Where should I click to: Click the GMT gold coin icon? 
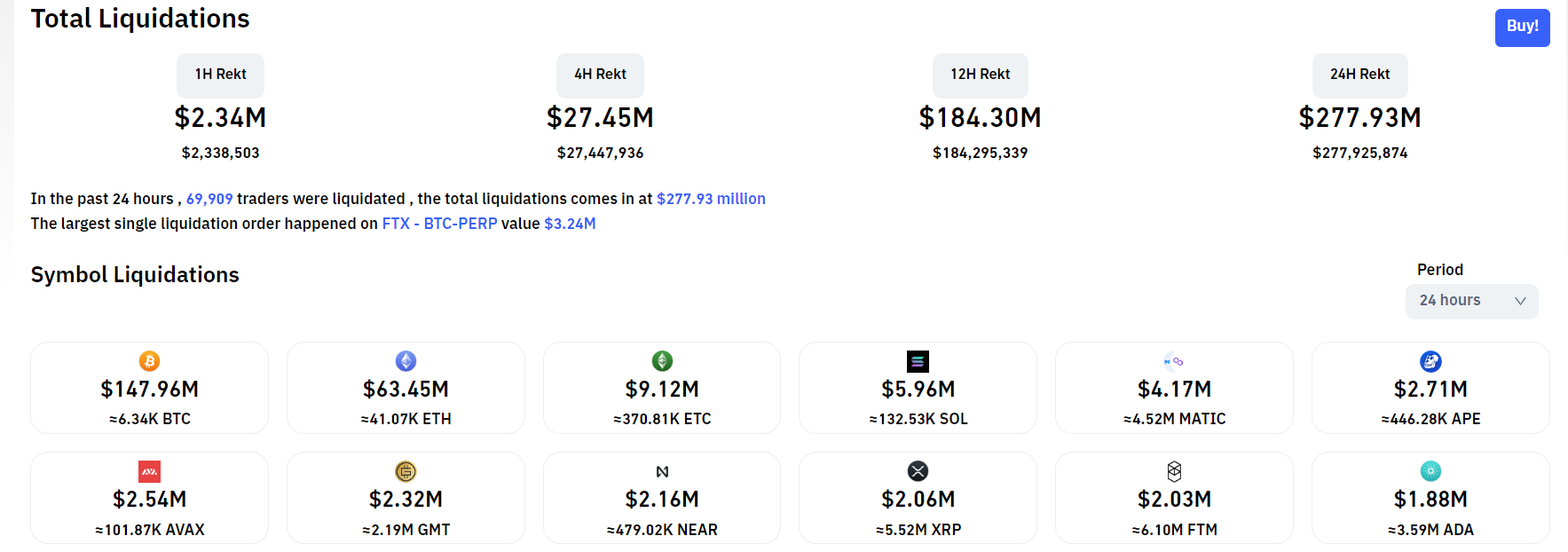coord(406,471)
